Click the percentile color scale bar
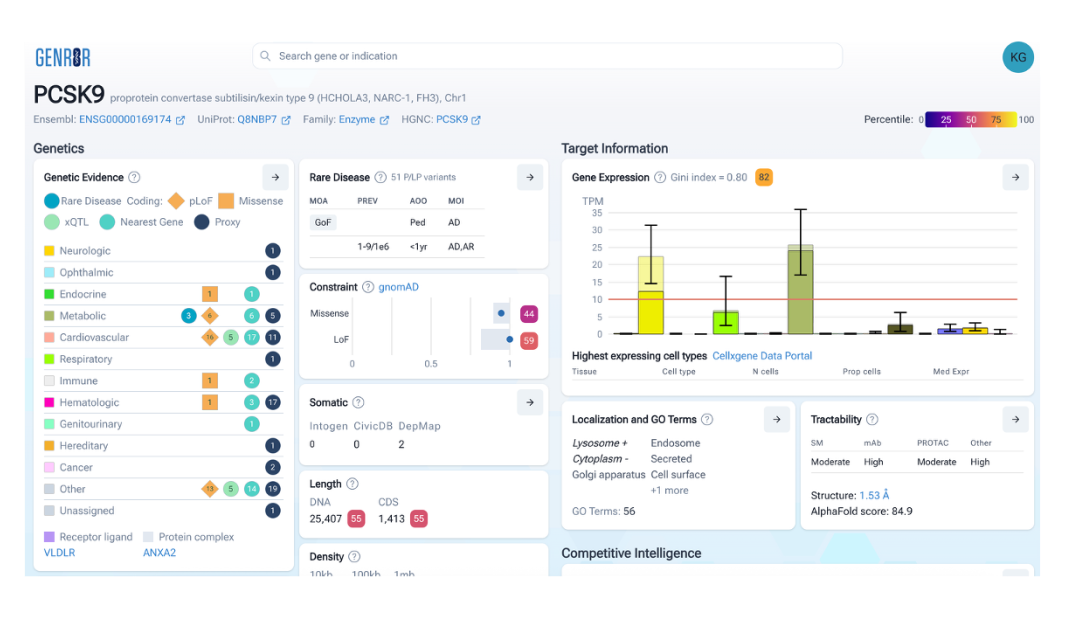The width and height of the screenshot is (1065, 617). tap(970, 120)
